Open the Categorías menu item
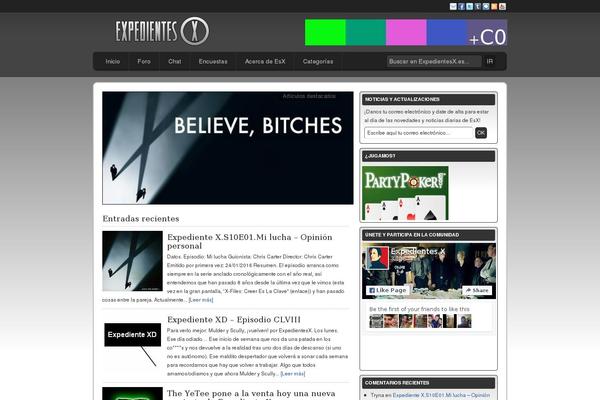Viewport: 600px width, 400px height. (x=318, y=61)
